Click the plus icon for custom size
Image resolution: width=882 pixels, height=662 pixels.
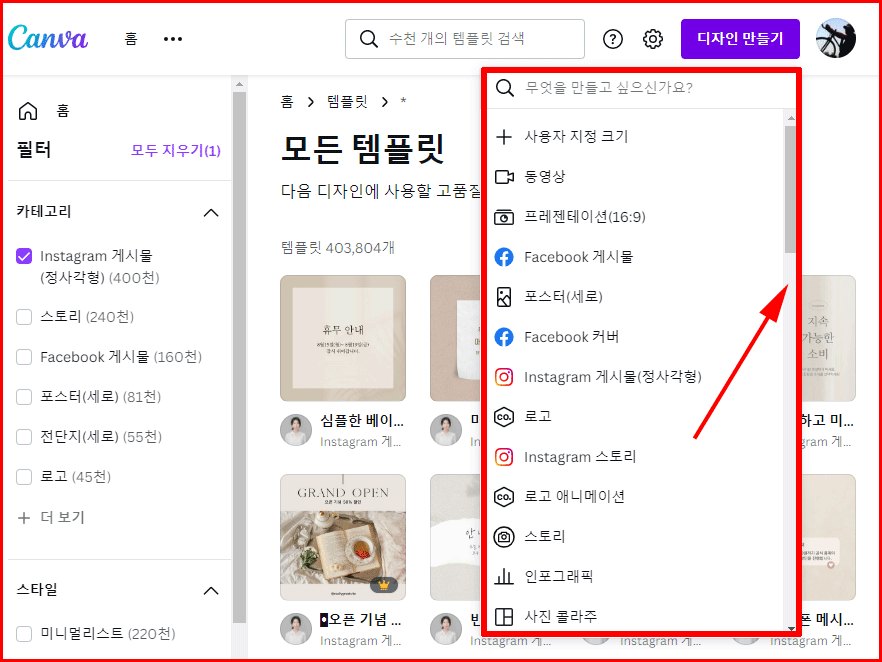point(504,137)
